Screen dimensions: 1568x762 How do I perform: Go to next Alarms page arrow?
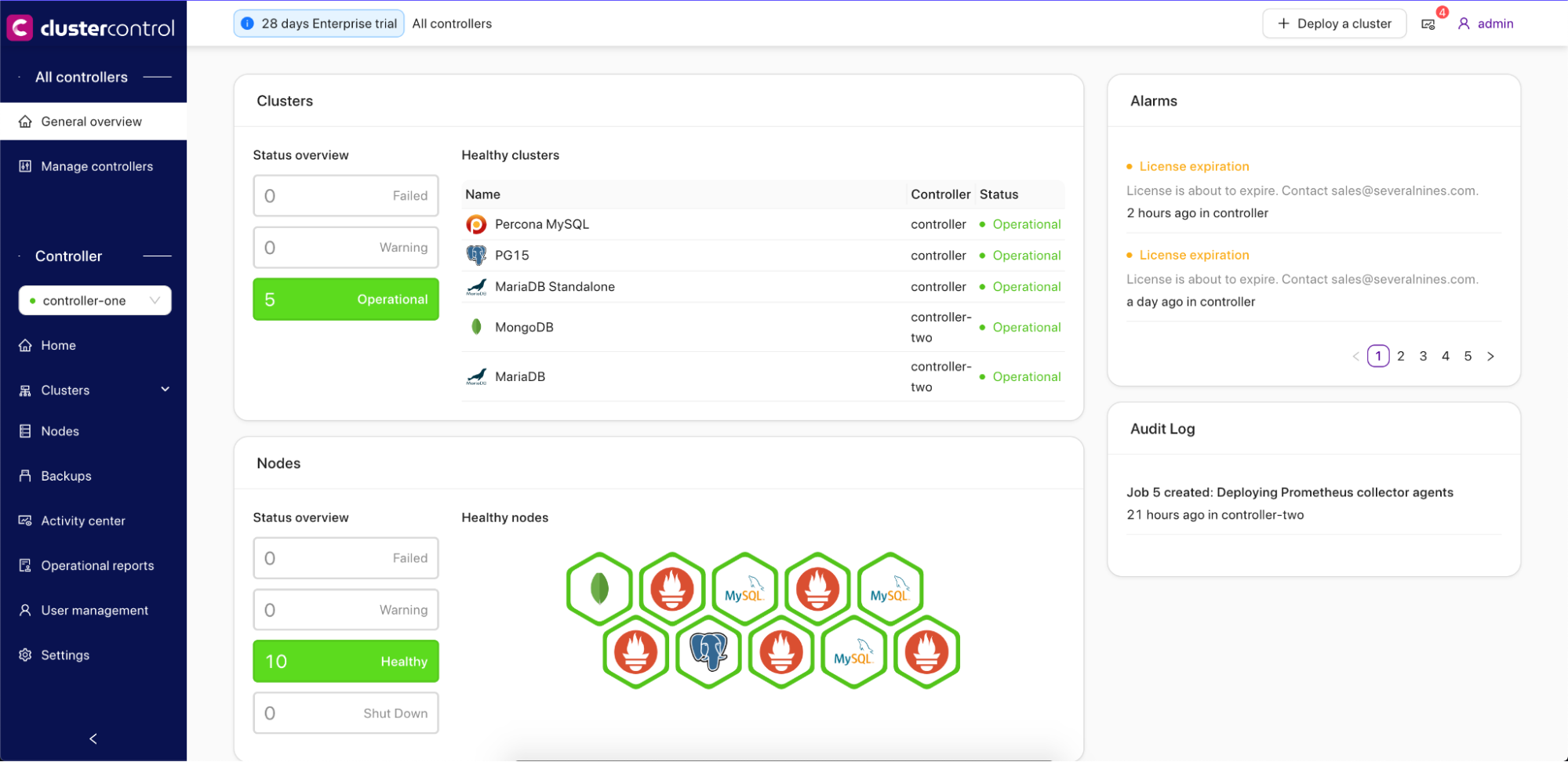click(x=1490, y=357)
